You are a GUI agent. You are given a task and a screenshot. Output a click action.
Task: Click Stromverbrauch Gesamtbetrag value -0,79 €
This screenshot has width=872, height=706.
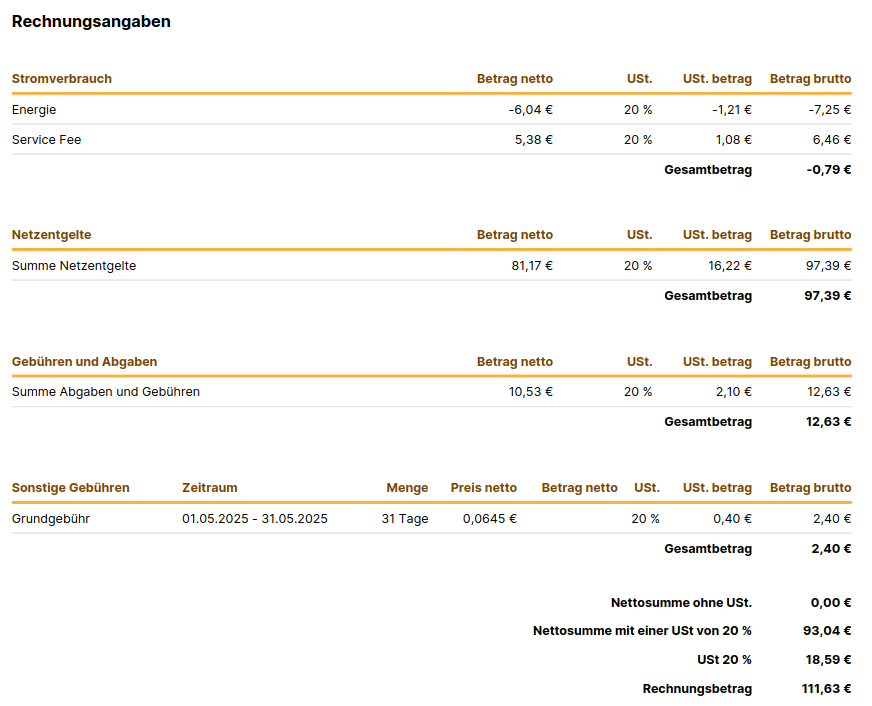pos(829,170)
